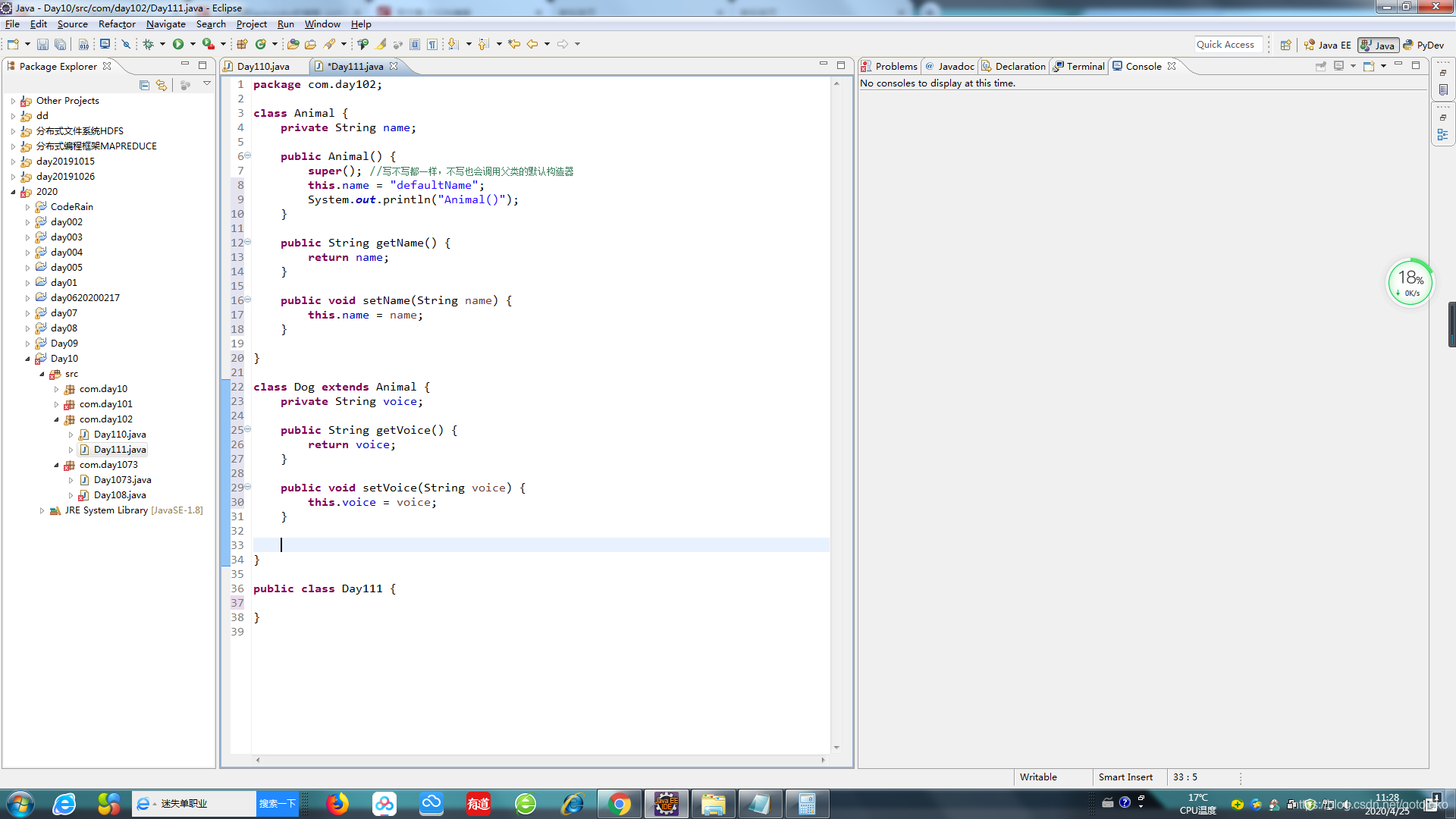Viewport: 1456px width, 819px height.
Task: Switch to the Day110.java editor tab
Action: point(263,67)
